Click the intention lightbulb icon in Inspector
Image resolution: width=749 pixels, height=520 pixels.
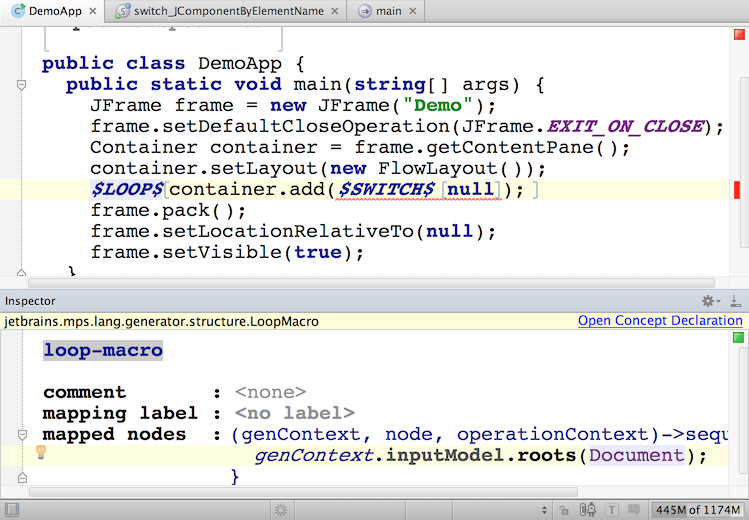click(41, 453)
